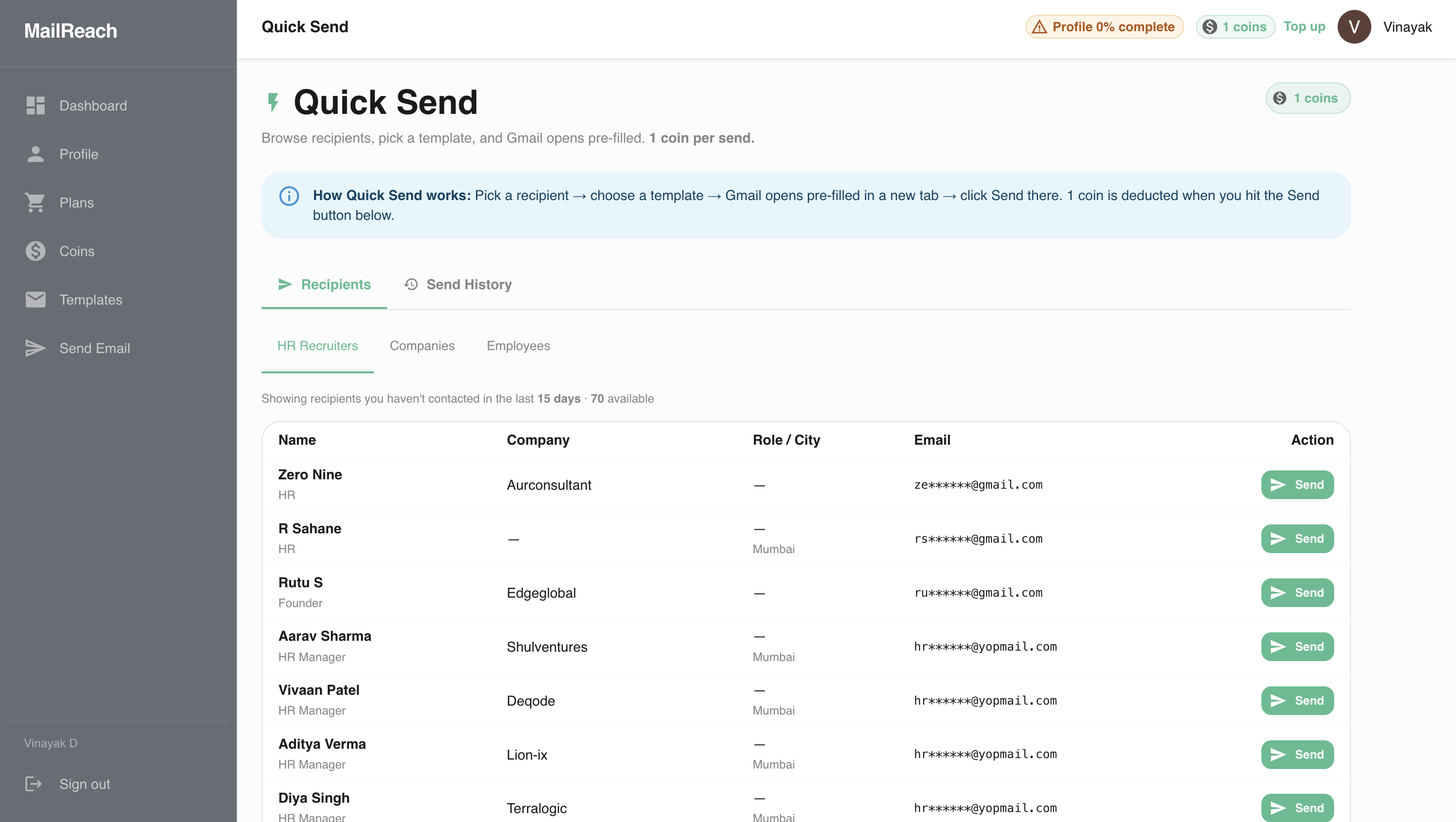Click the Templates envelope icon
Screen dimensions: 1456x822
pos(35,300)
